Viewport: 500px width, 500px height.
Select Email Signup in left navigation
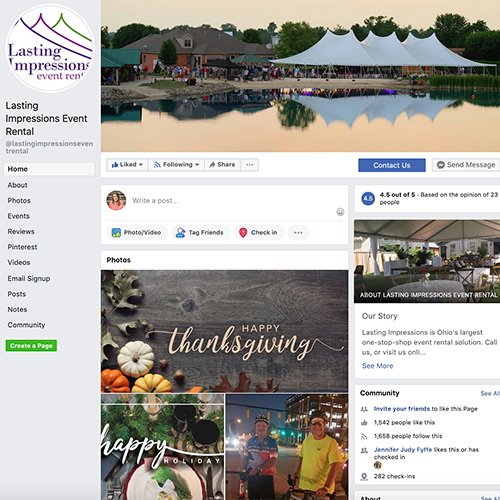(29, 278)
